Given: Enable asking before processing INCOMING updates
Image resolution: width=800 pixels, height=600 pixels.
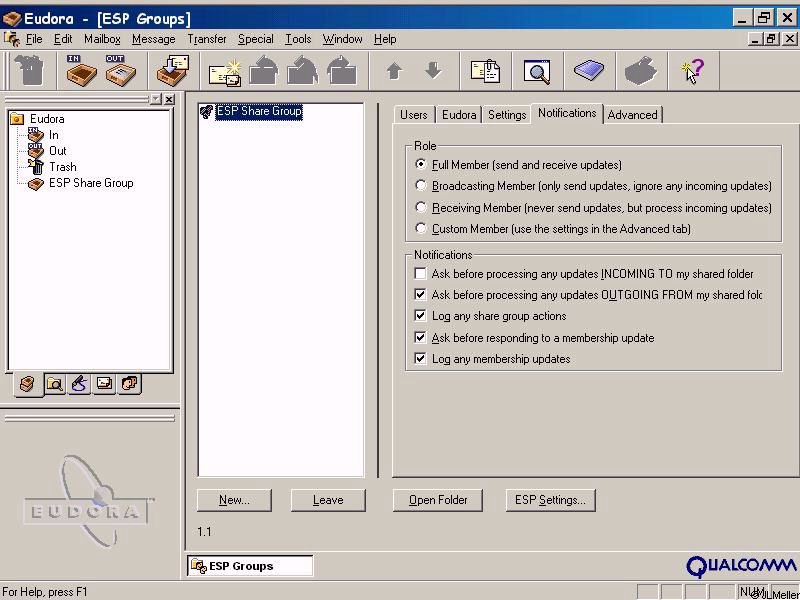Looking at the screenshot, I should [x=420, y=274].
